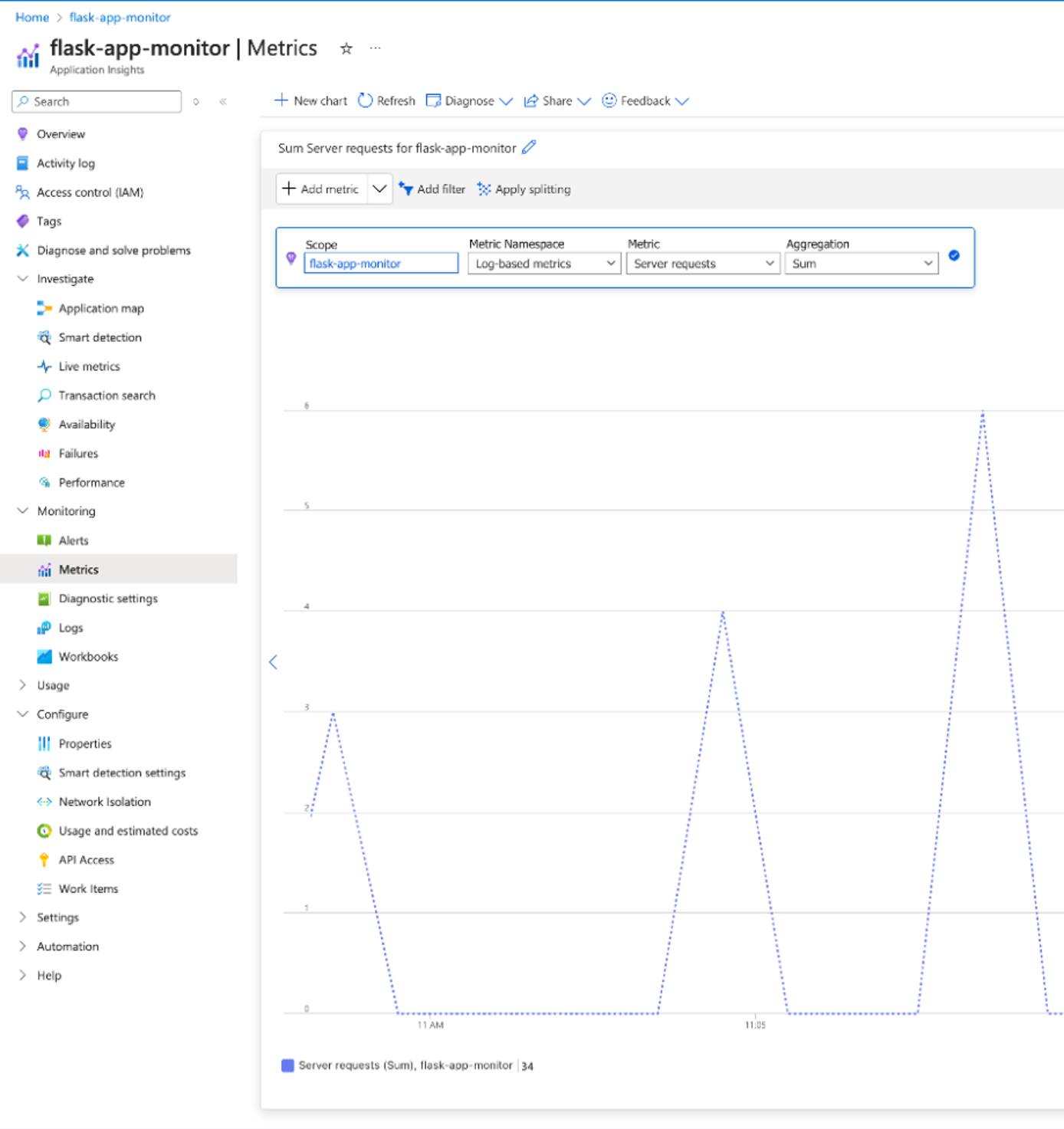Open the Failures view

[x=77, y=453]
